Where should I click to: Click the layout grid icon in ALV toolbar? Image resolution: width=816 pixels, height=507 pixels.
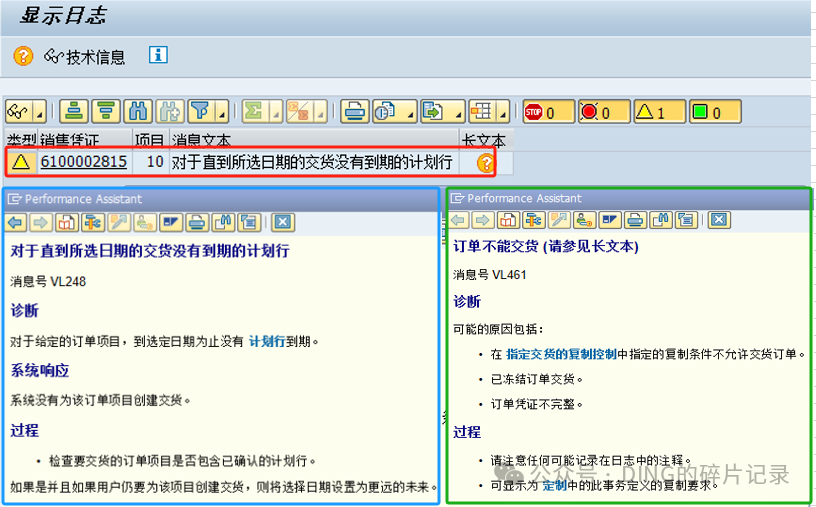pos(482,111)
